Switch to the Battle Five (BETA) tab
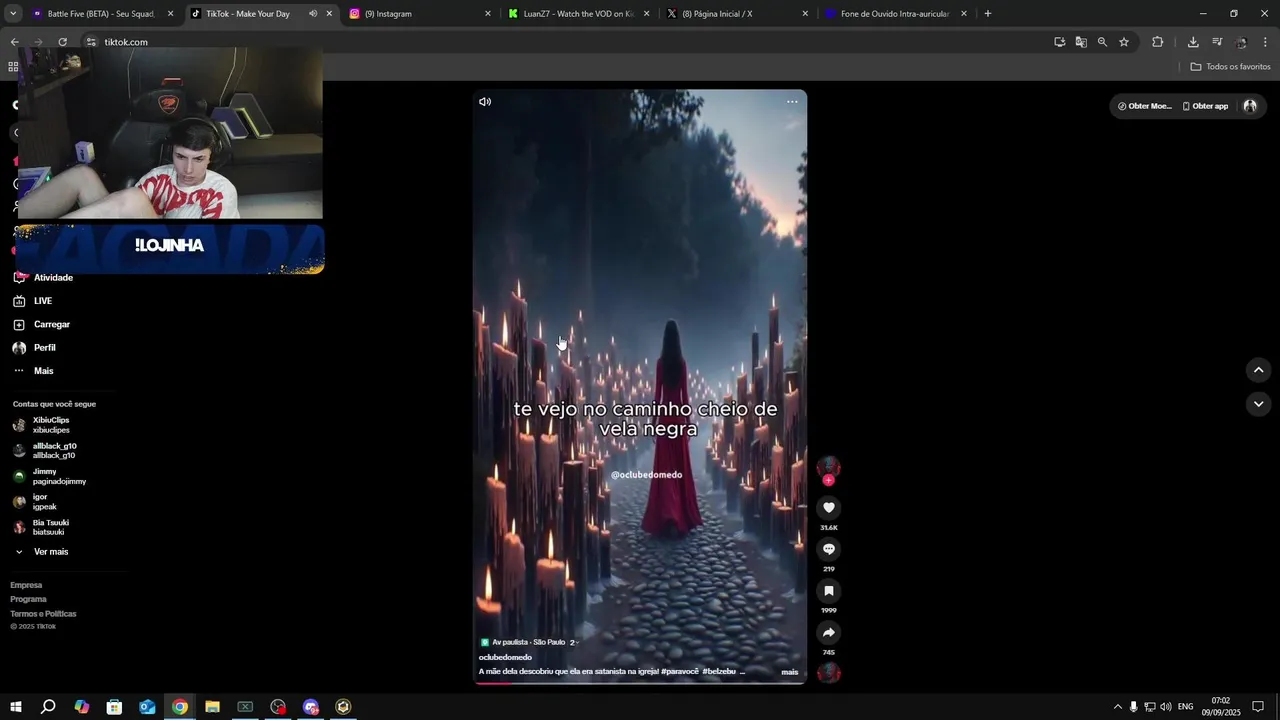Viewport: 1280px width, 720px height. click(100, 14)
